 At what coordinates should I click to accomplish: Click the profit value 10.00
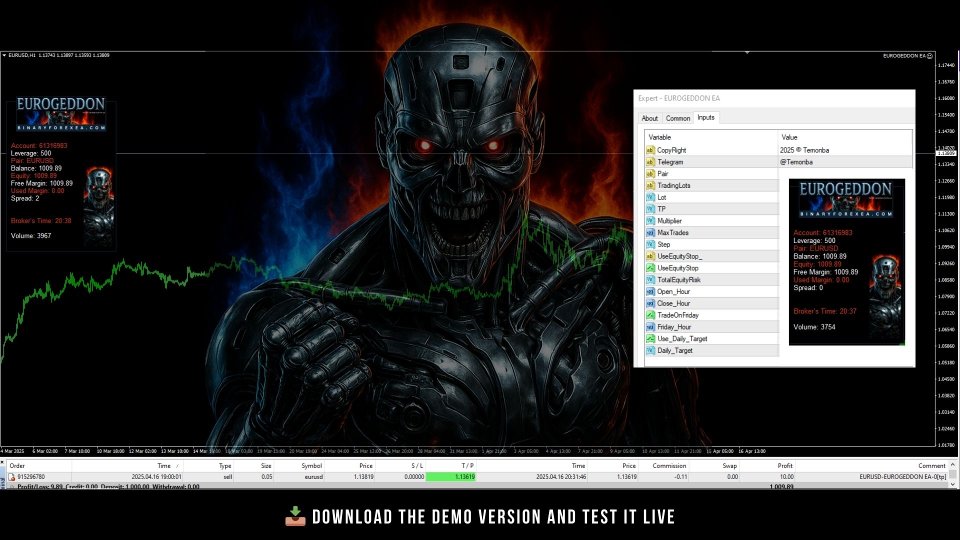tap(786, 476)
